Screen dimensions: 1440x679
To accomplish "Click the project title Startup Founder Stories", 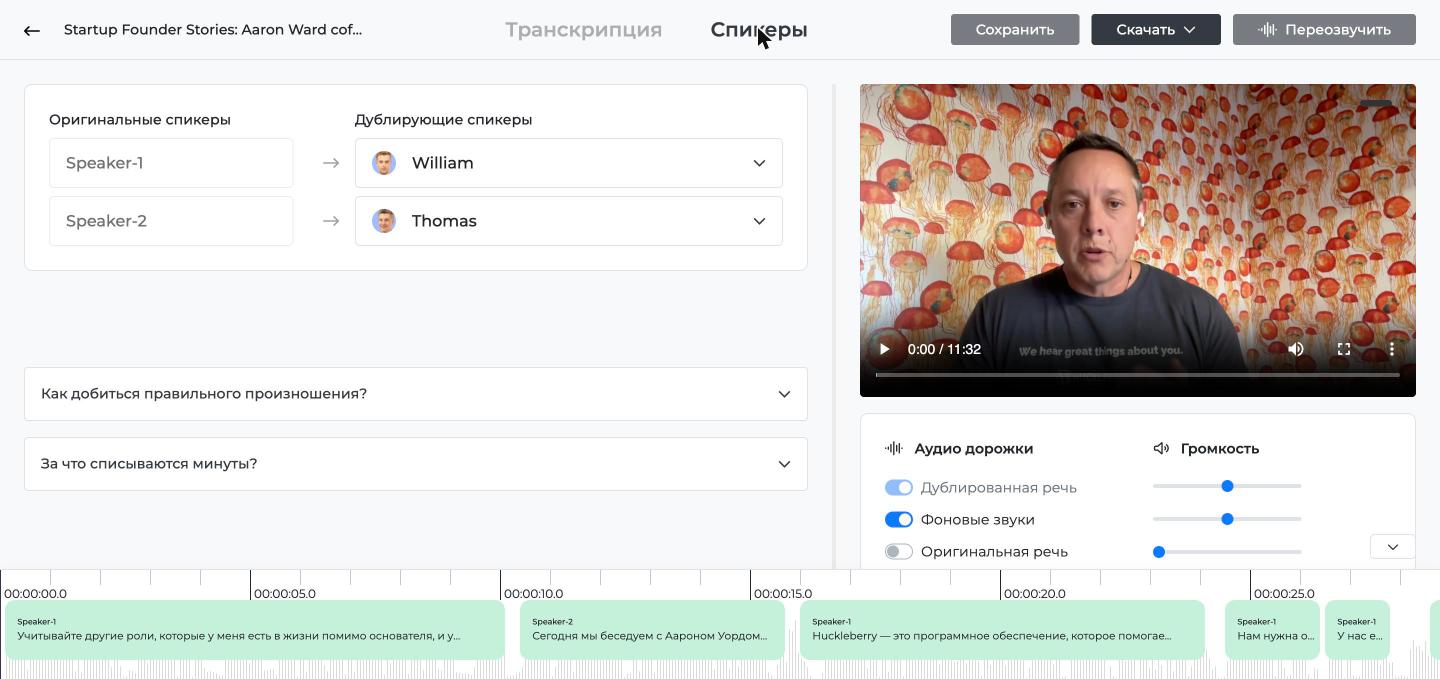I will pyautogui.click(x=213, y=30).
